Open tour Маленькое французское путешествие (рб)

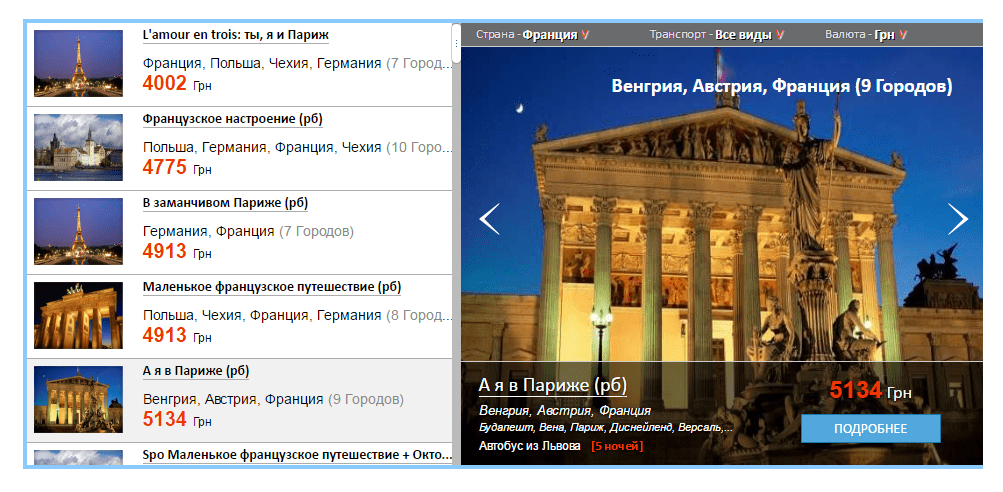click(x=272, y=287)
